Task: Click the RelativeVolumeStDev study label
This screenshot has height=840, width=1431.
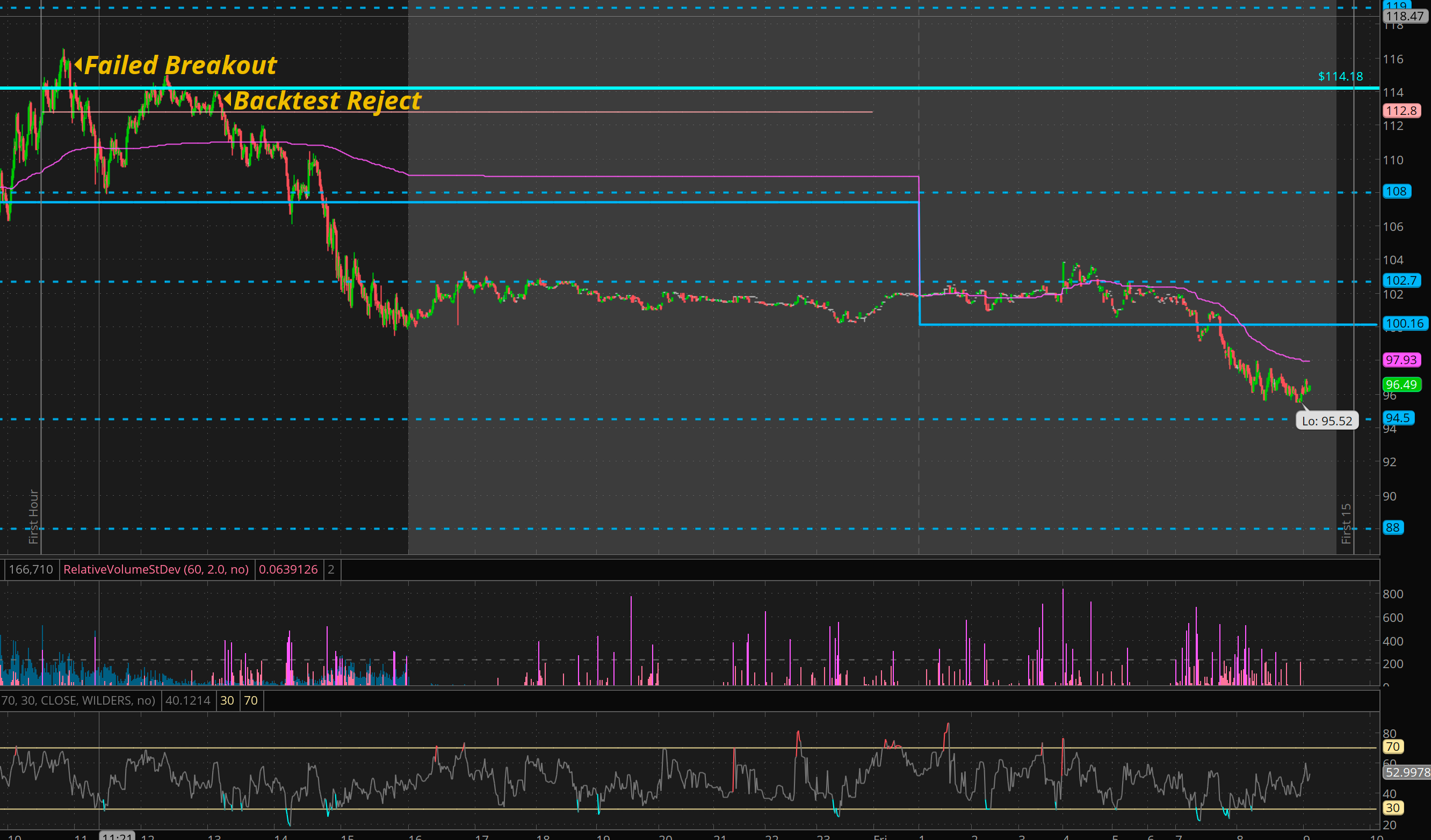Action: (156, 569)
